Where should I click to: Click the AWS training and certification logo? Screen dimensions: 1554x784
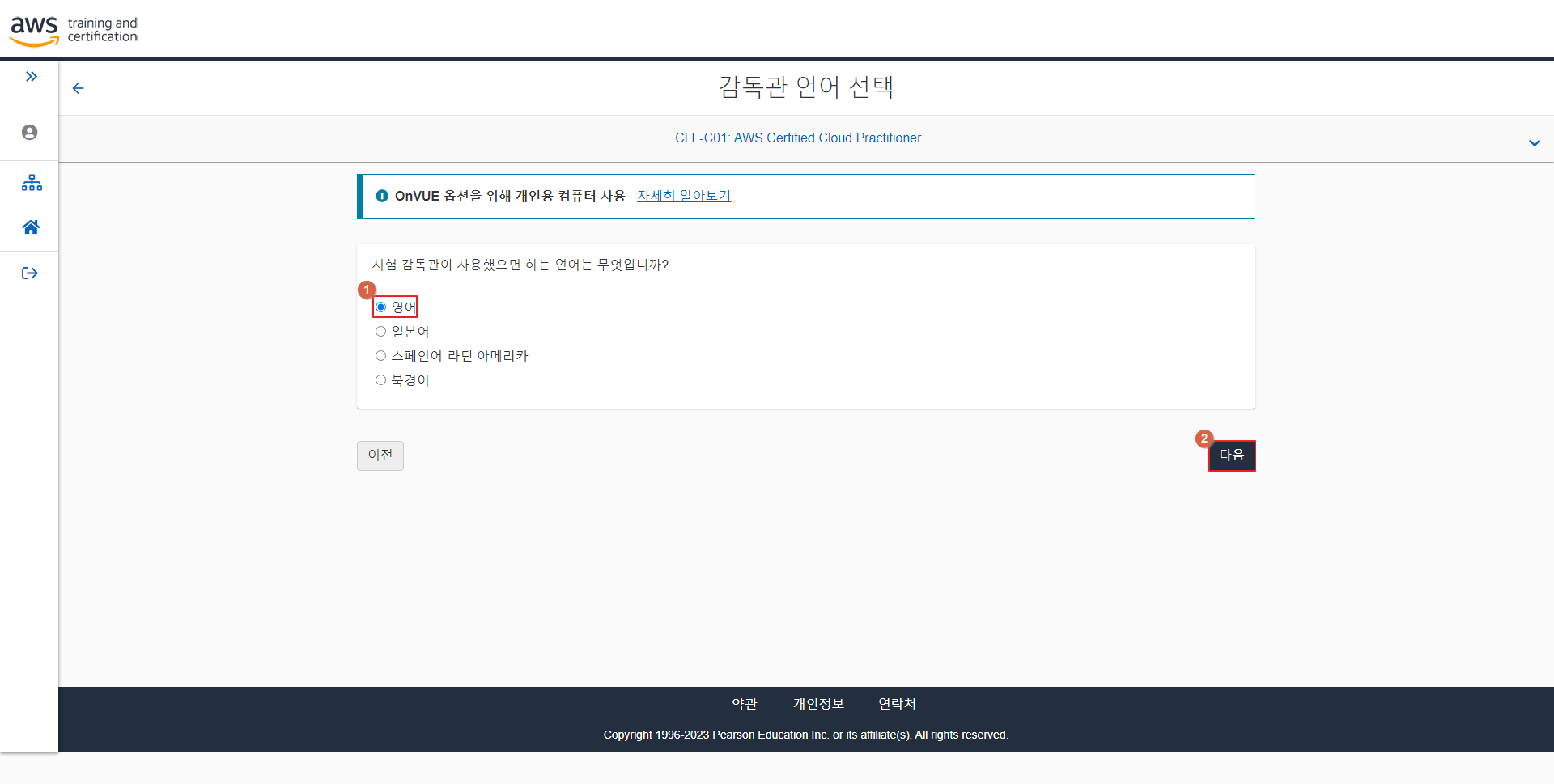tap(74, 30)
